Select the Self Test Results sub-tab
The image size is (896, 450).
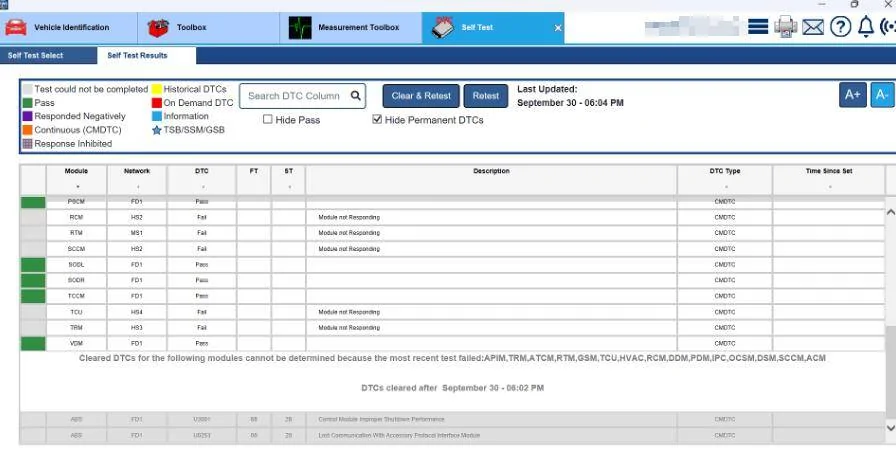click(146, 55)
